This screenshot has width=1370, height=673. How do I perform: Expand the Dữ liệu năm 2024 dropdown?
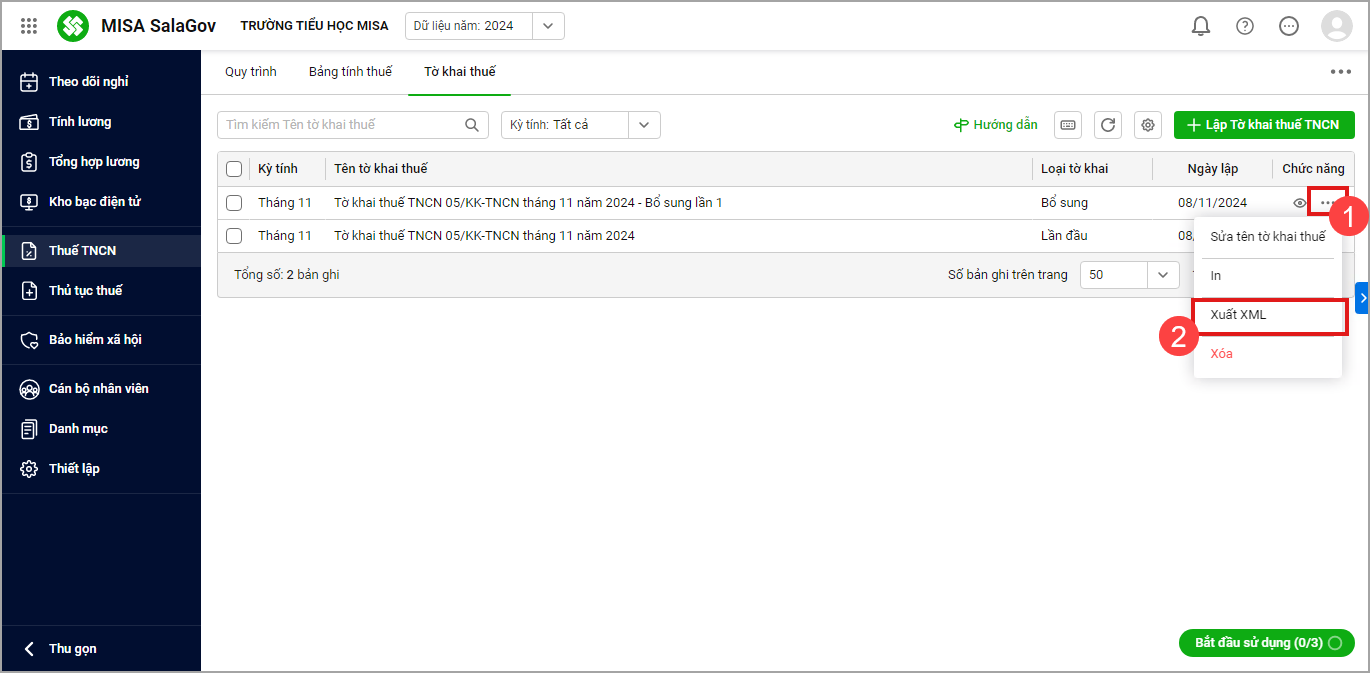[548, 26]
